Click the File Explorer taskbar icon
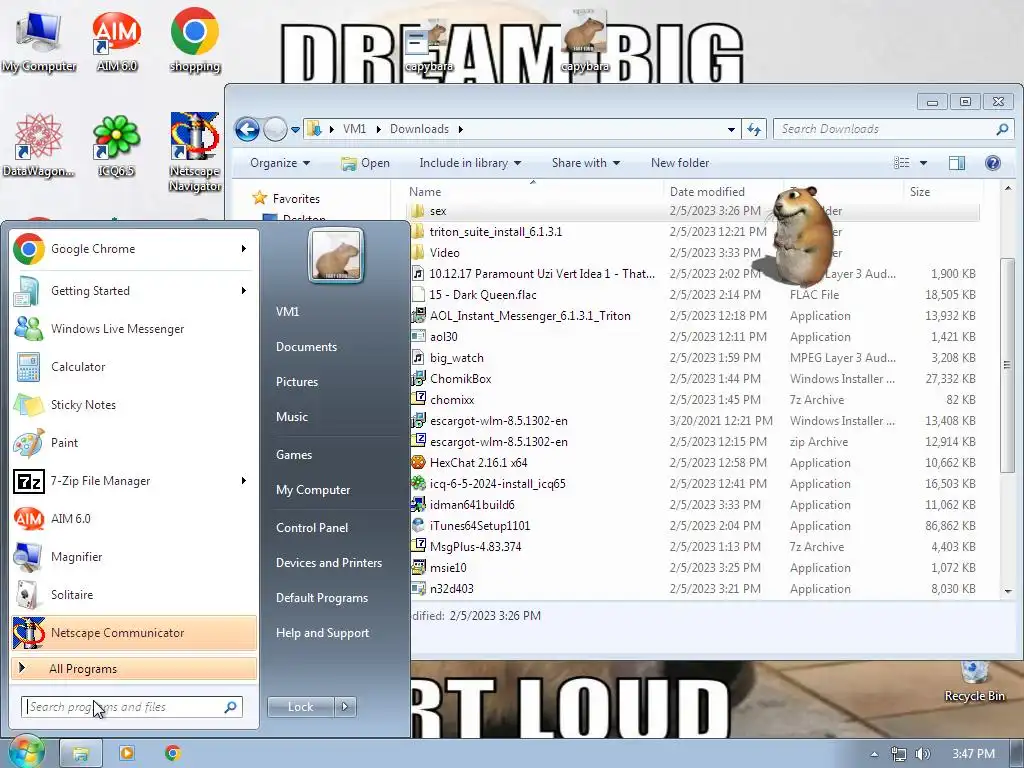Image resolution: width=1024 pixels, height=768 pixels. coord(80,754)
